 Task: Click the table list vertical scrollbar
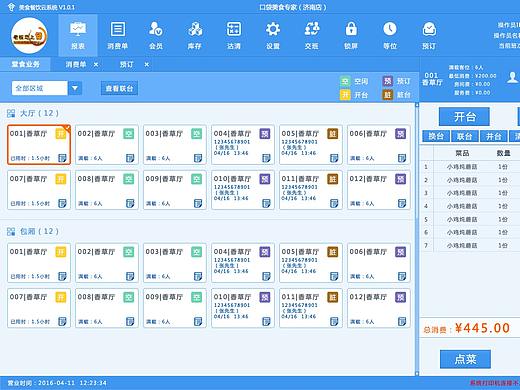[417, 239]
